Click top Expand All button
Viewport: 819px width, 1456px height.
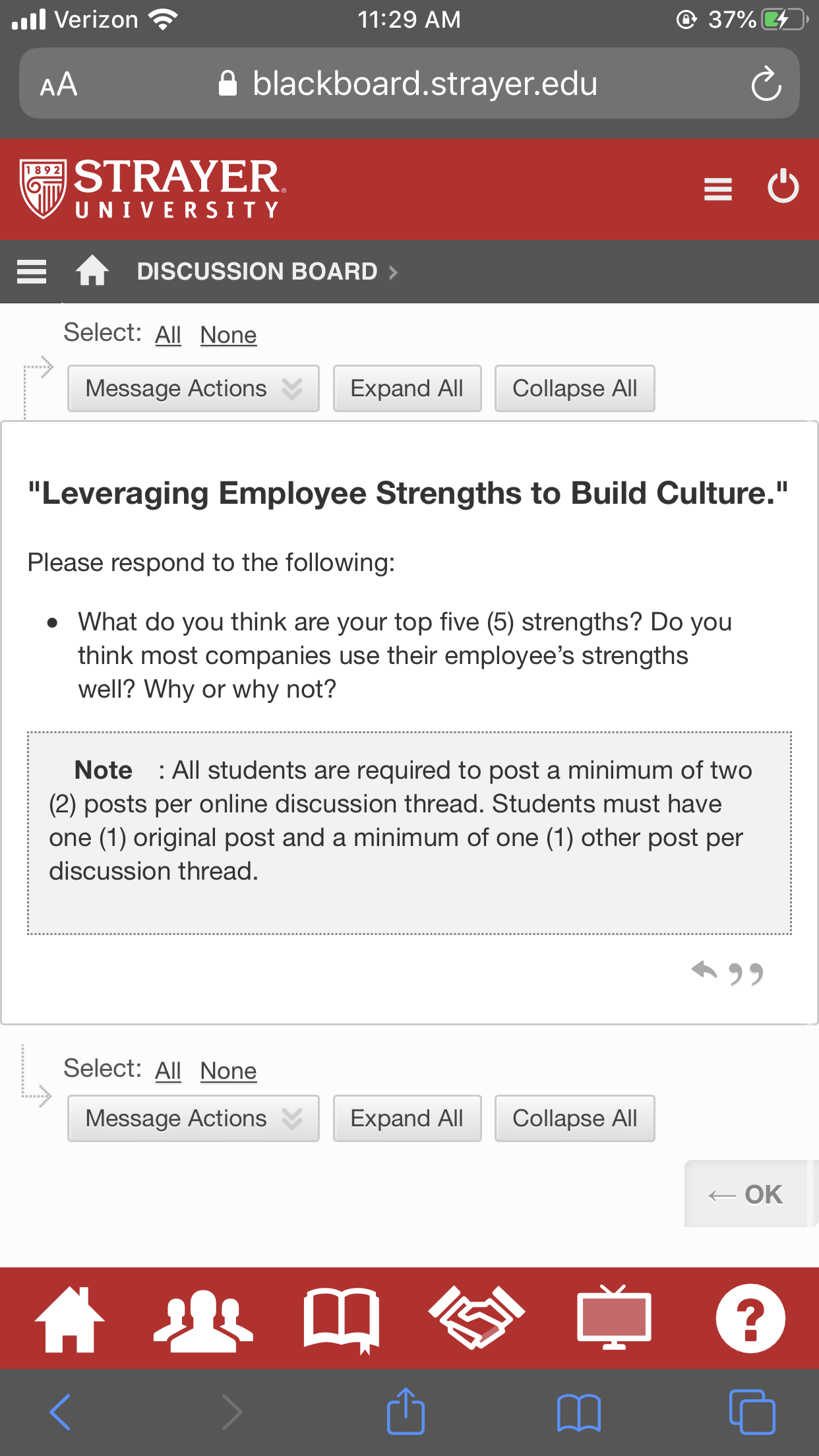point(407,388)
